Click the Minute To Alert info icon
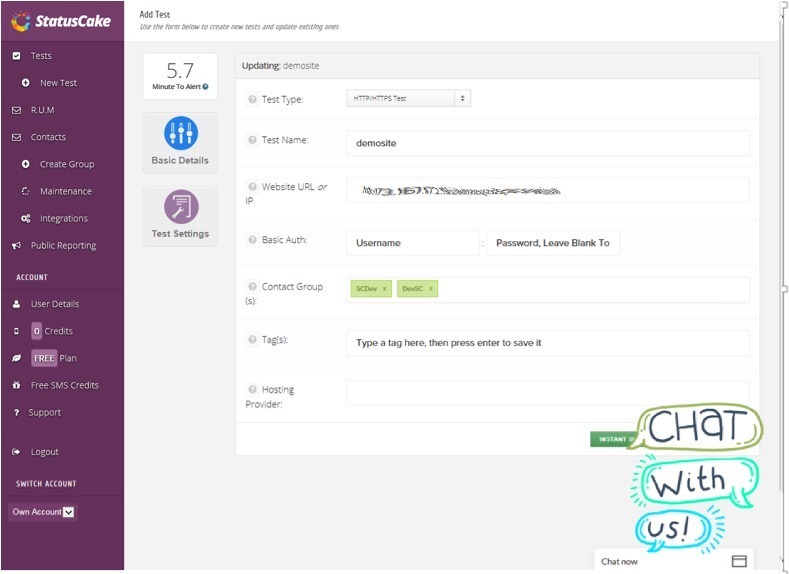The image size is (789, 574). coord(206,87)
